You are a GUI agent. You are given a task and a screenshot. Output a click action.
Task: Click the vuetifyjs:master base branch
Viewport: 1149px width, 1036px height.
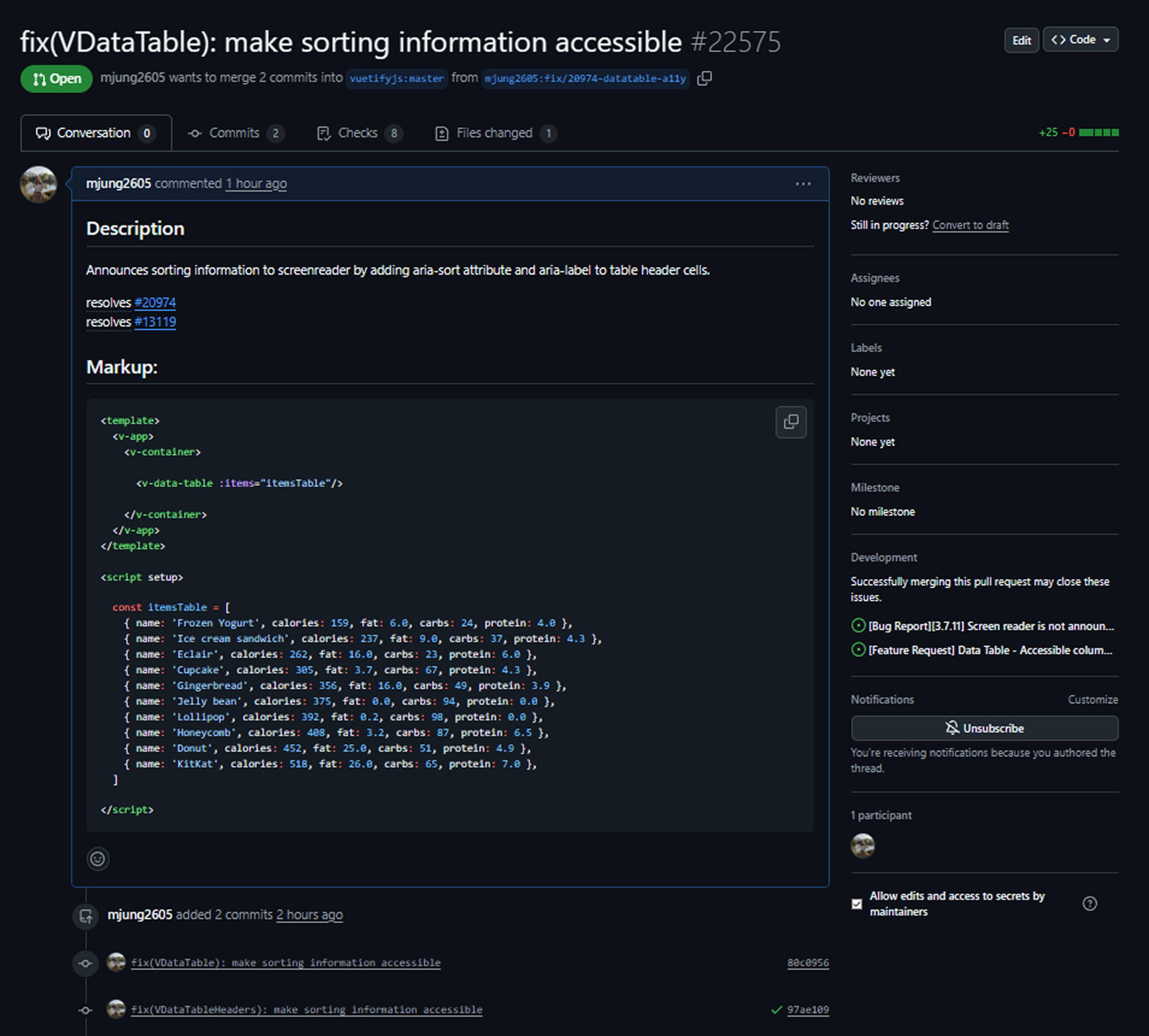coord(397,78)
